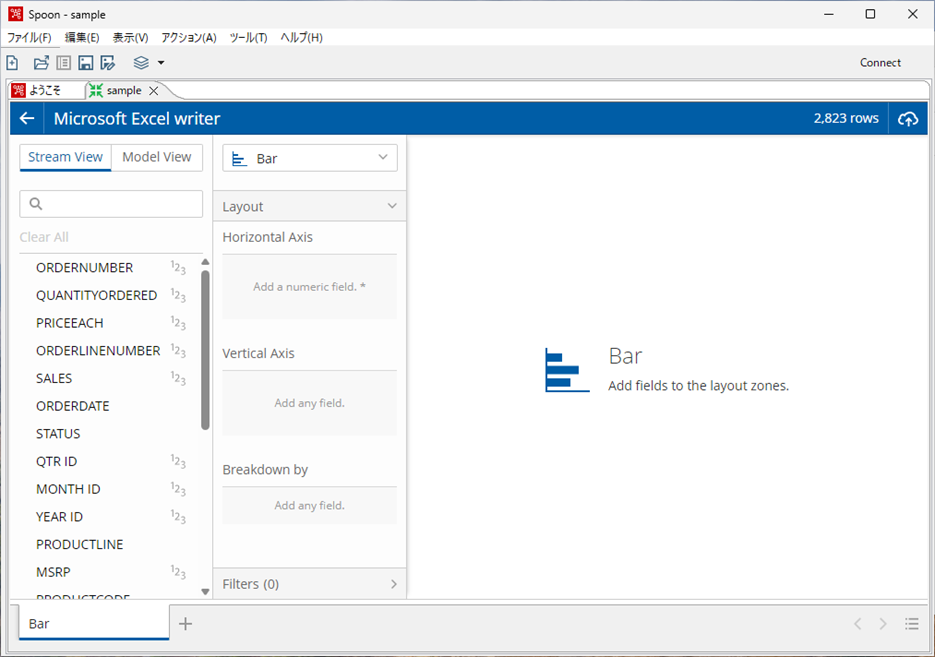Click the field search input box
The width and height of the screenshot is (935, 657).
click(x=111, y=204)
